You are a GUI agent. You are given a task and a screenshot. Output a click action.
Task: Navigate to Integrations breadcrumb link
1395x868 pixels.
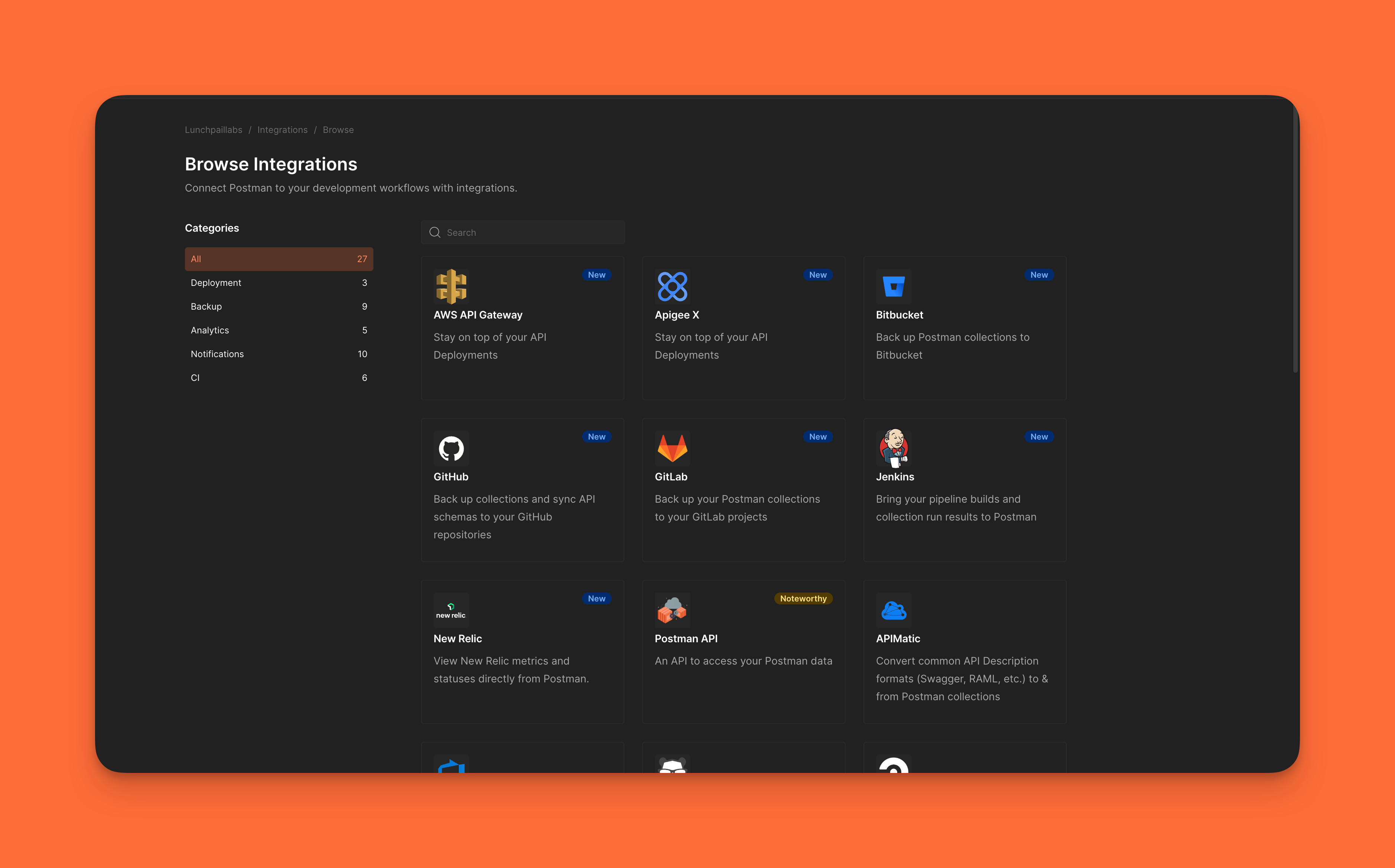tap(282, 130)
